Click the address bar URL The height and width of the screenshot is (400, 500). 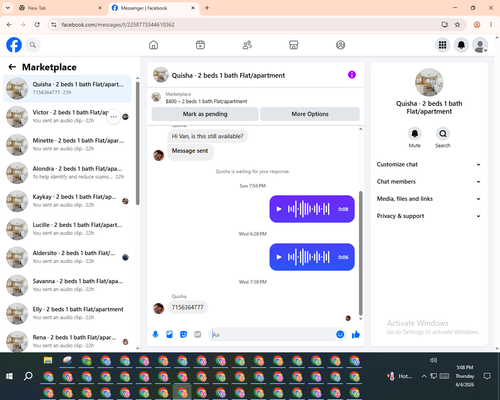tap(118, 25)
